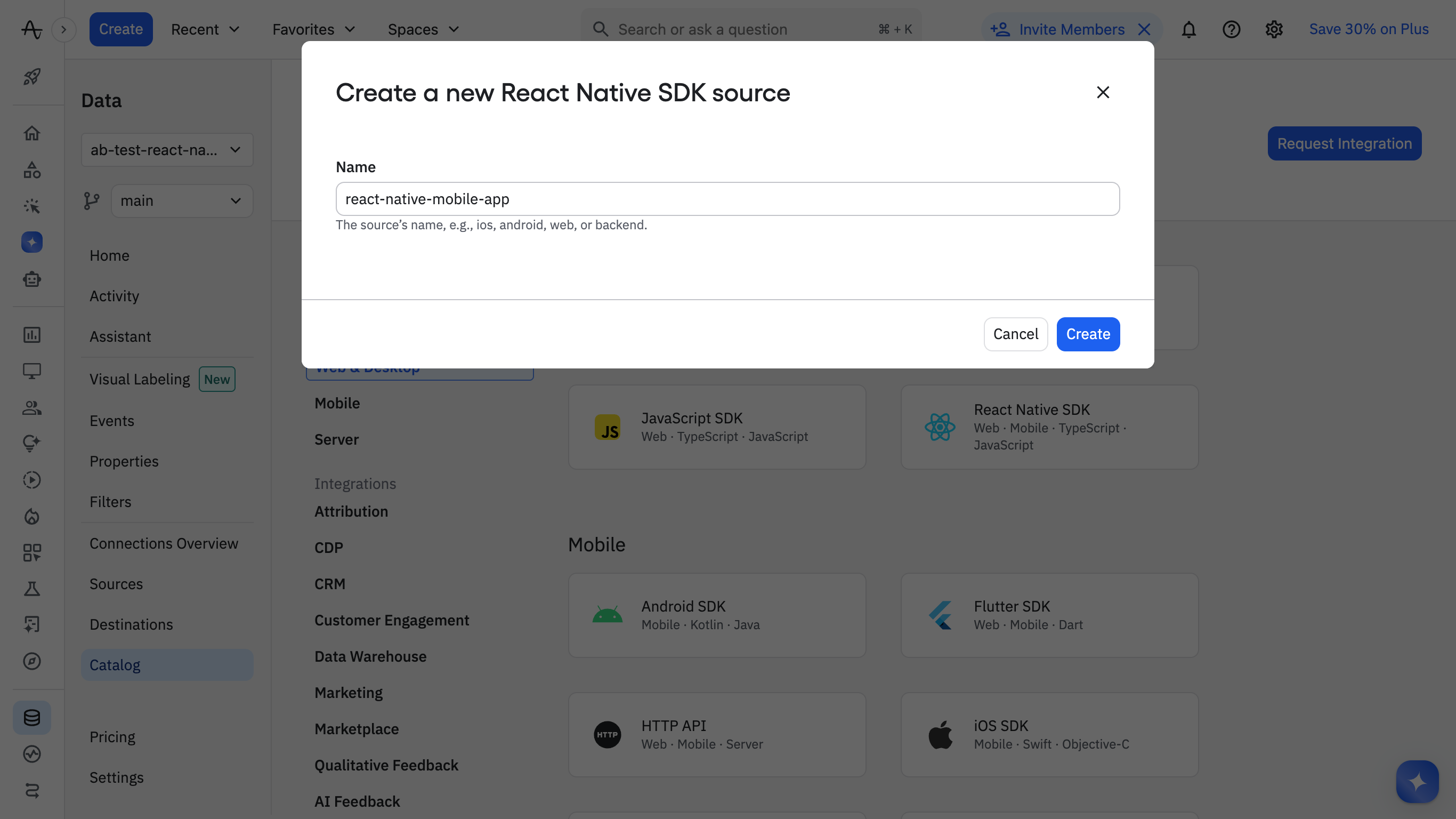This screenshot has height=819, width=1456.
Task: Open the settings gear in top bar
Action: click(1275, 29)
